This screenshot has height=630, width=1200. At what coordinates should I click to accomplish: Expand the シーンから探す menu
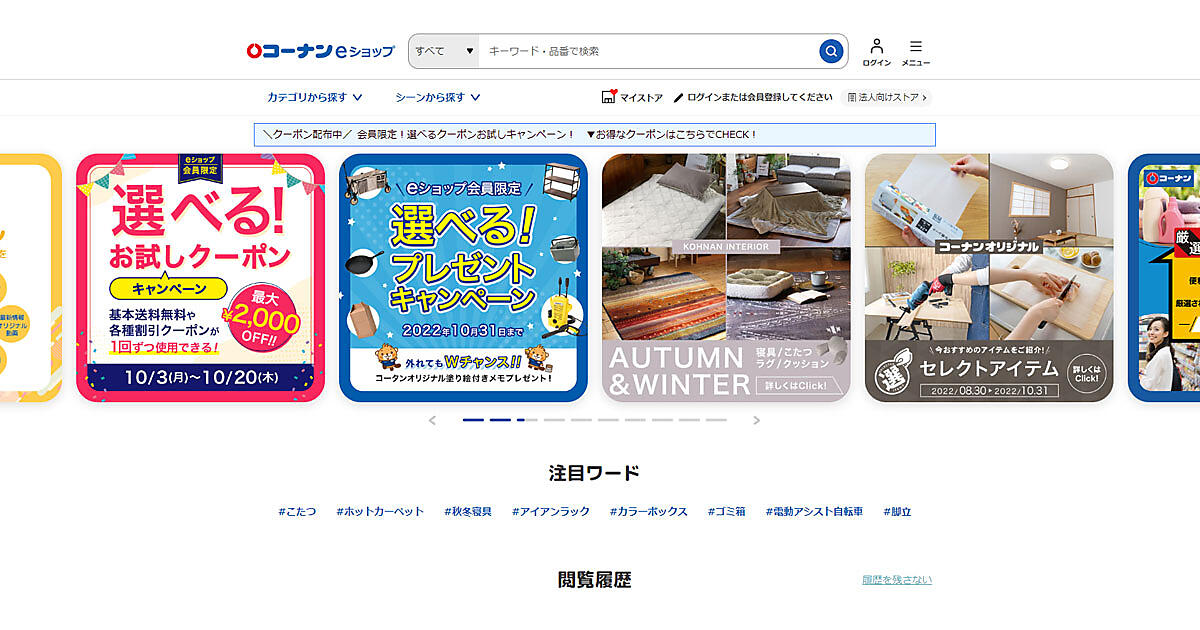[437, 97]
